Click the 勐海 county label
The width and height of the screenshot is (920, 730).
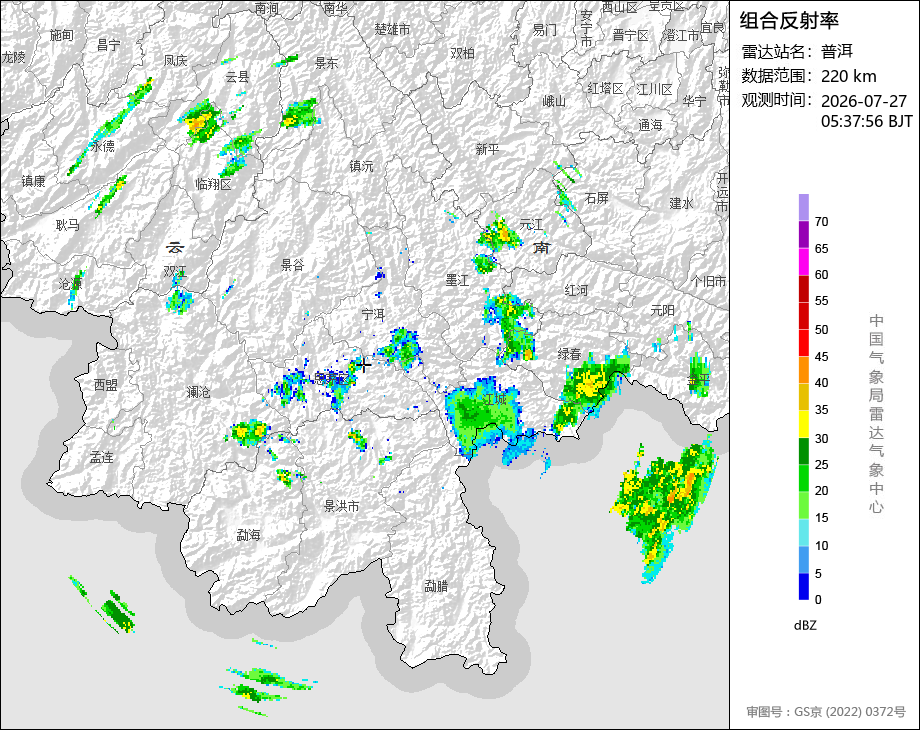[248, 535]
